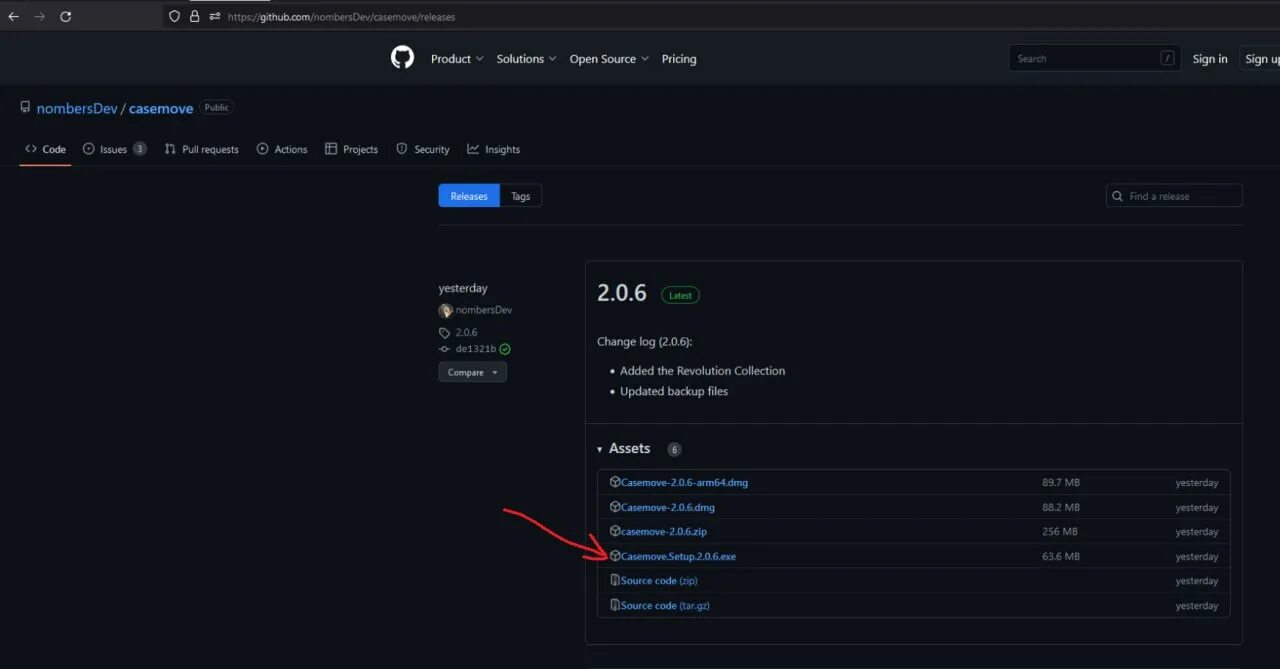This screenshot has height=669, width=1280.
Task: Click the tag icon next to 2.0.6
Action: 445,332
